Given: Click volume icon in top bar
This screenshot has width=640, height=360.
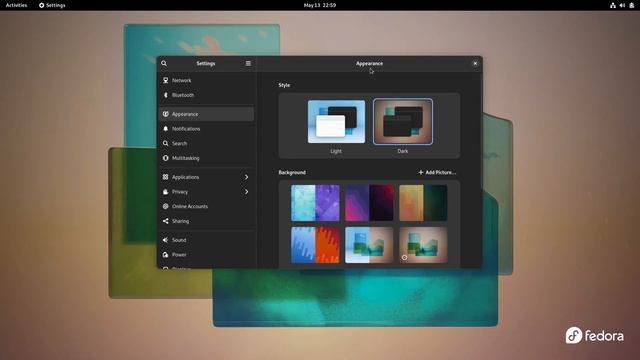Looking at the screenshot, I should [622, 5].
